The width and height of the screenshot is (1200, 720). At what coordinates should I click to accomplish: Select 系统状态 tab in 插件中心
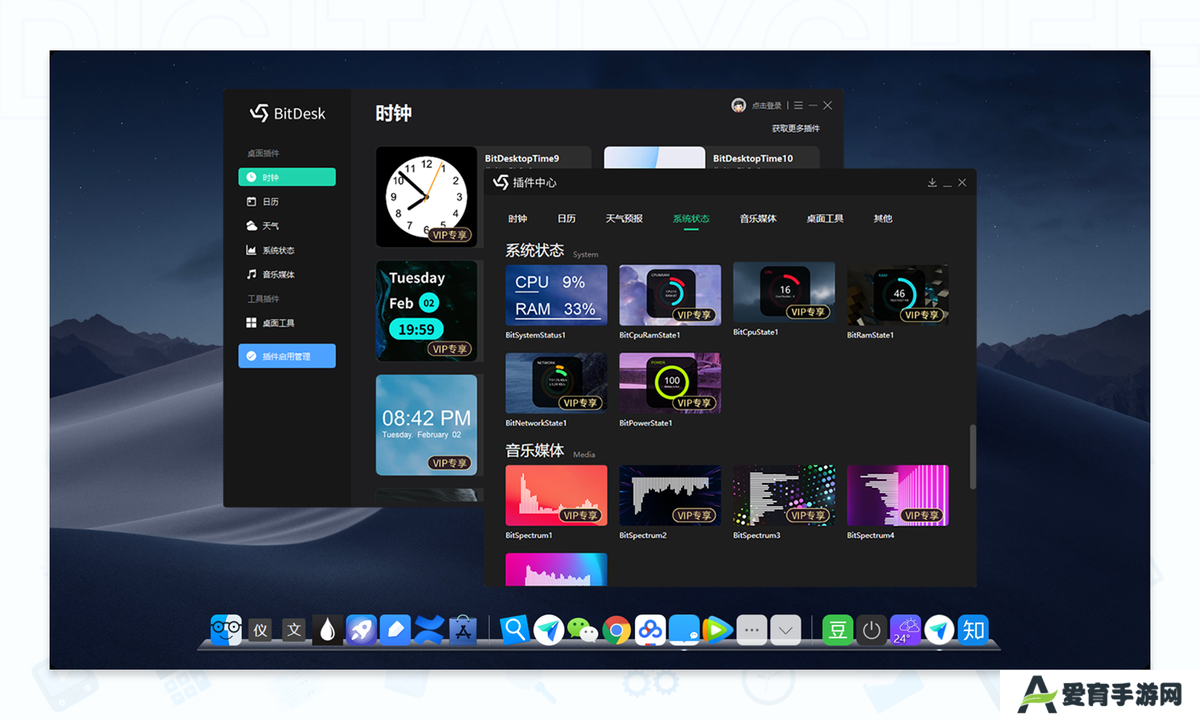point(691,219)
